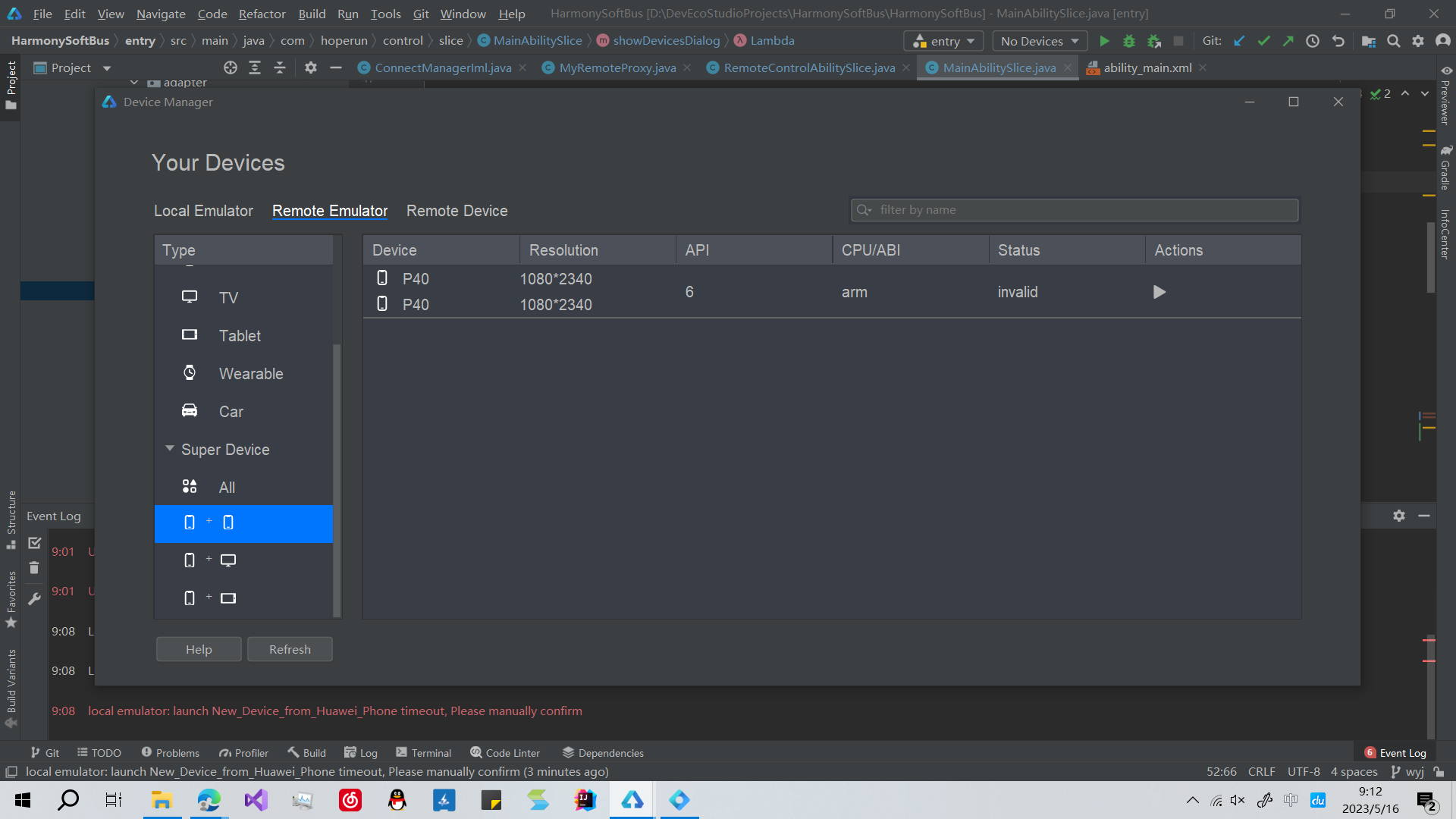Open the entry run configuration dropdown

(943, 41)
